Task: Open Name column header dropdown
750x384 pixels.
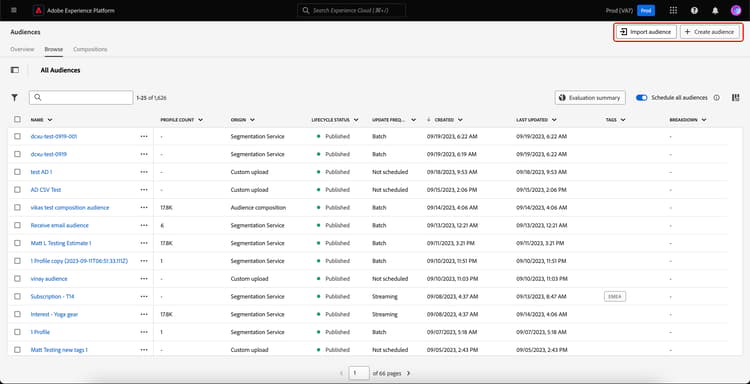Action: click(x=50, y=120)
